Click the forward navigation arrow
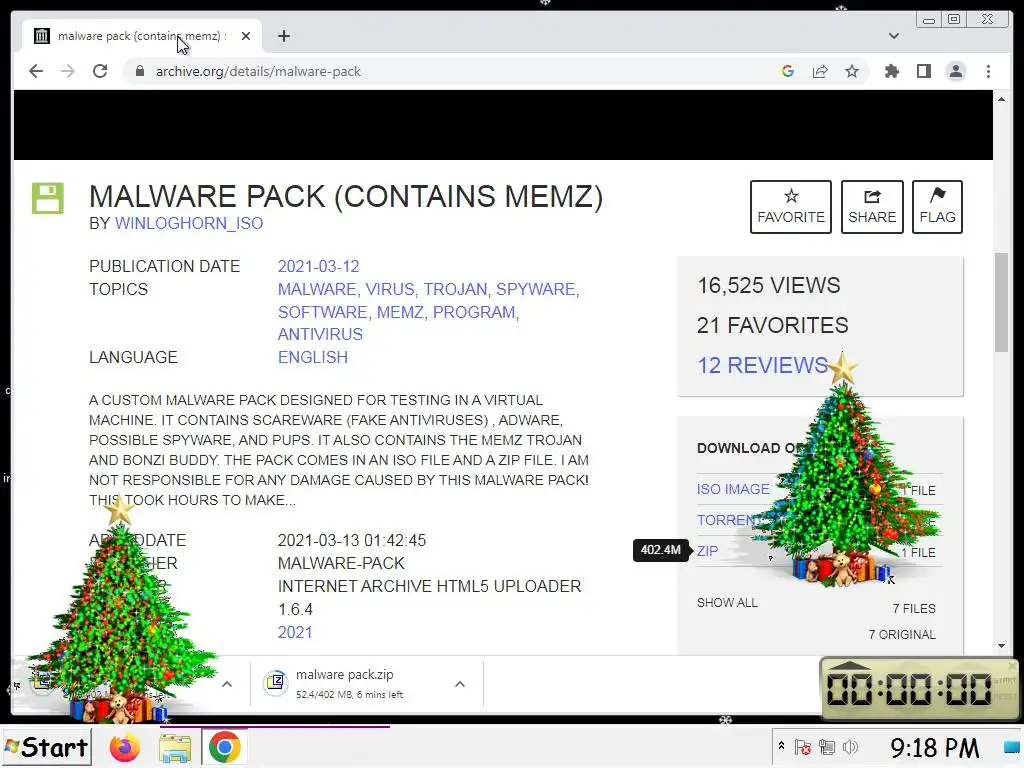The image size is (1024, 768). tap(67, 71)
